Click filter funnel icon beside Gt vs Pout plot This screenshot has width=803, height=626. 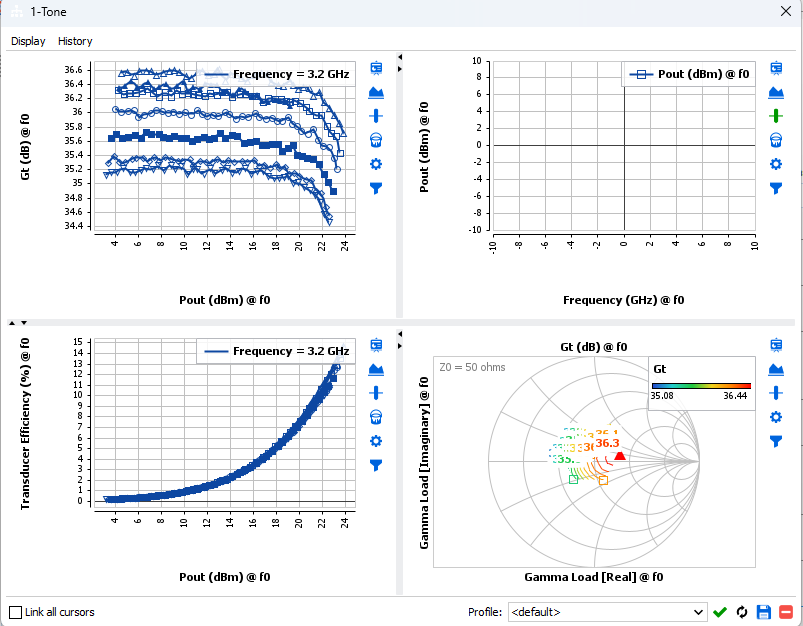tap(376, 188)
